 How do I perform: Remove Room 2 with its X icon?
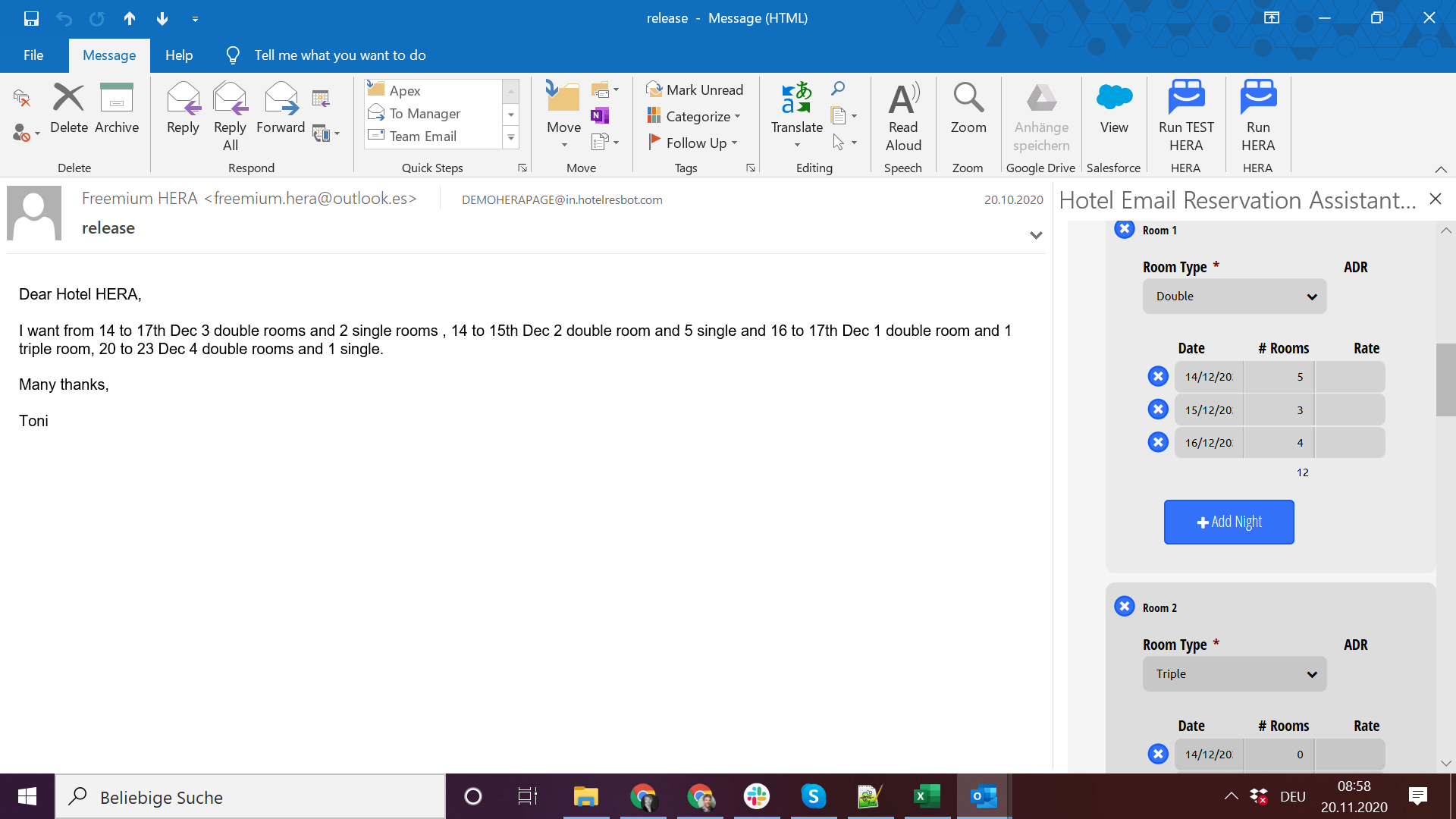click(1124, 607)
